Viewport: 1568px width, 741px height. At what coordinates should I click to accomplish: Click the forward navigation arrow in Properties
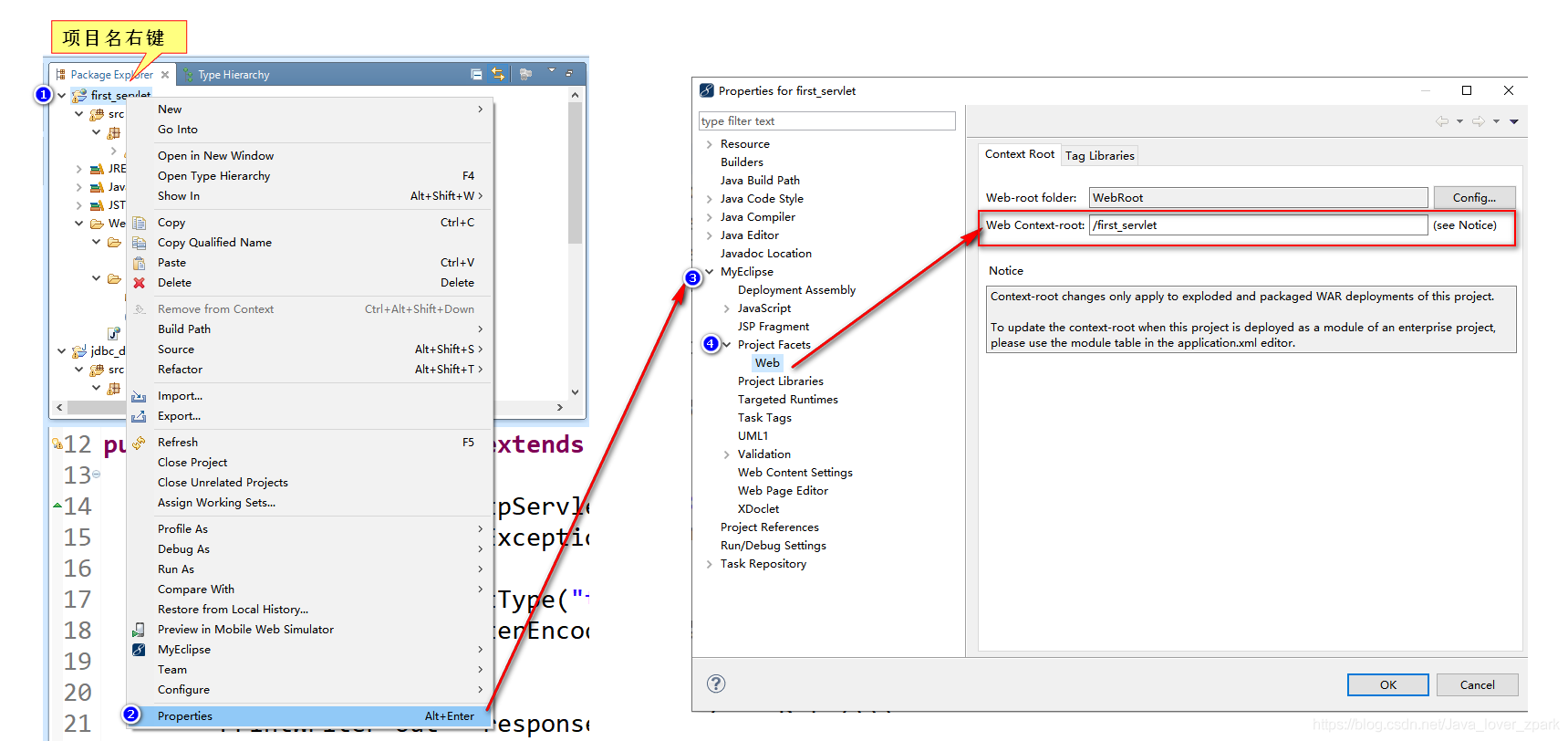point(1479,121)
